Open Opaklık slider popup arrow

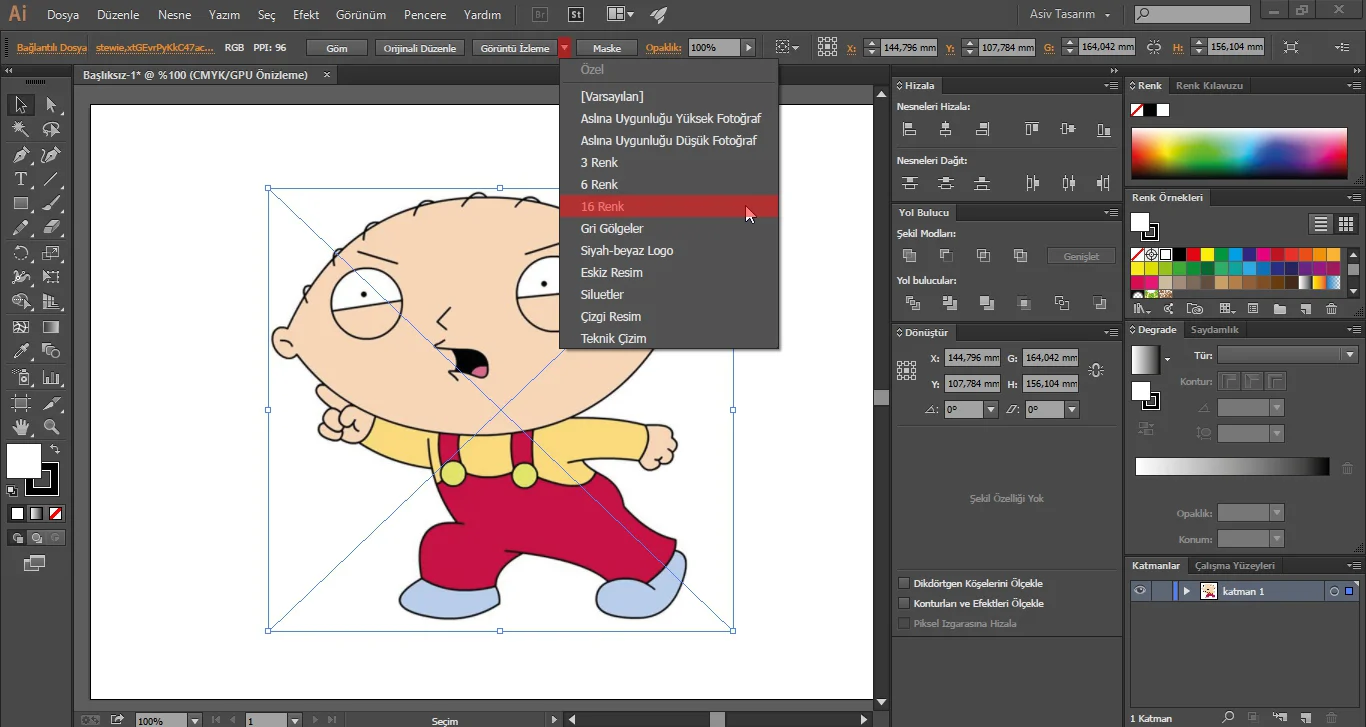pyautogui.click(x=749, y=48)
